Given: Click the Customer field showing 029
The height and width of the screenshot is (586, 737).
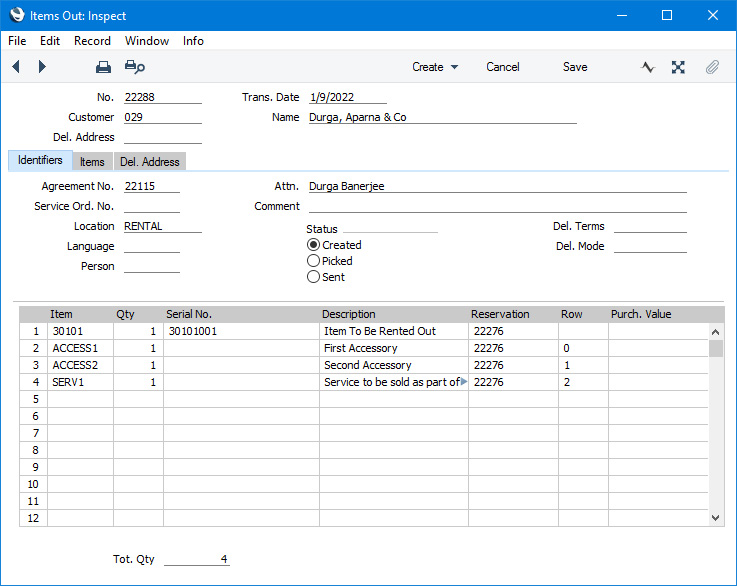Looking at the screenshot, I should [163, 117].
